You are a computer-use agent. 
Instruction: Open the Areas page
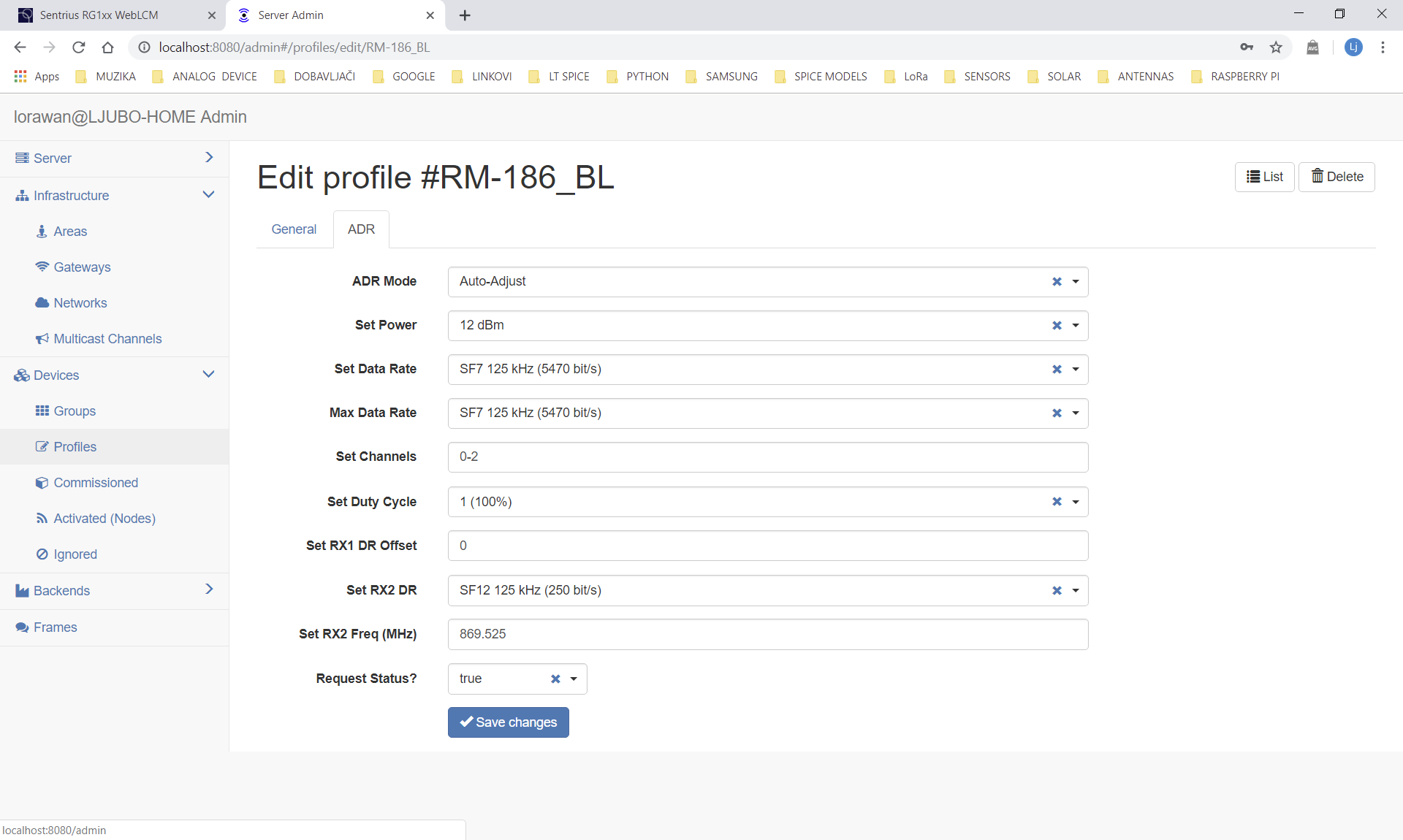tap(70, 231)
